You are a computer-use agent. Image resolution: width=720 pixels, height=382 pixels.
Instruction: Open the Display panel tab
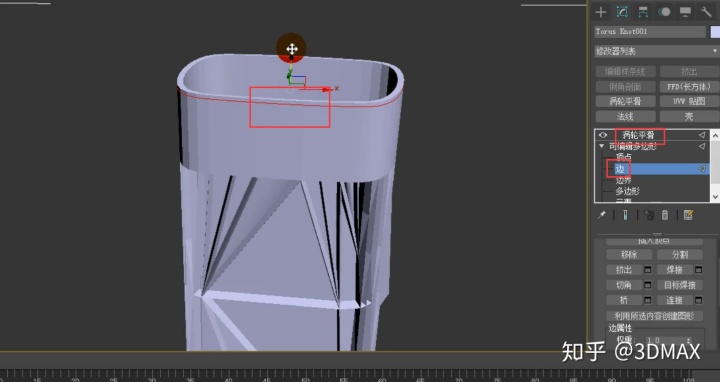[x=685, y=12]
